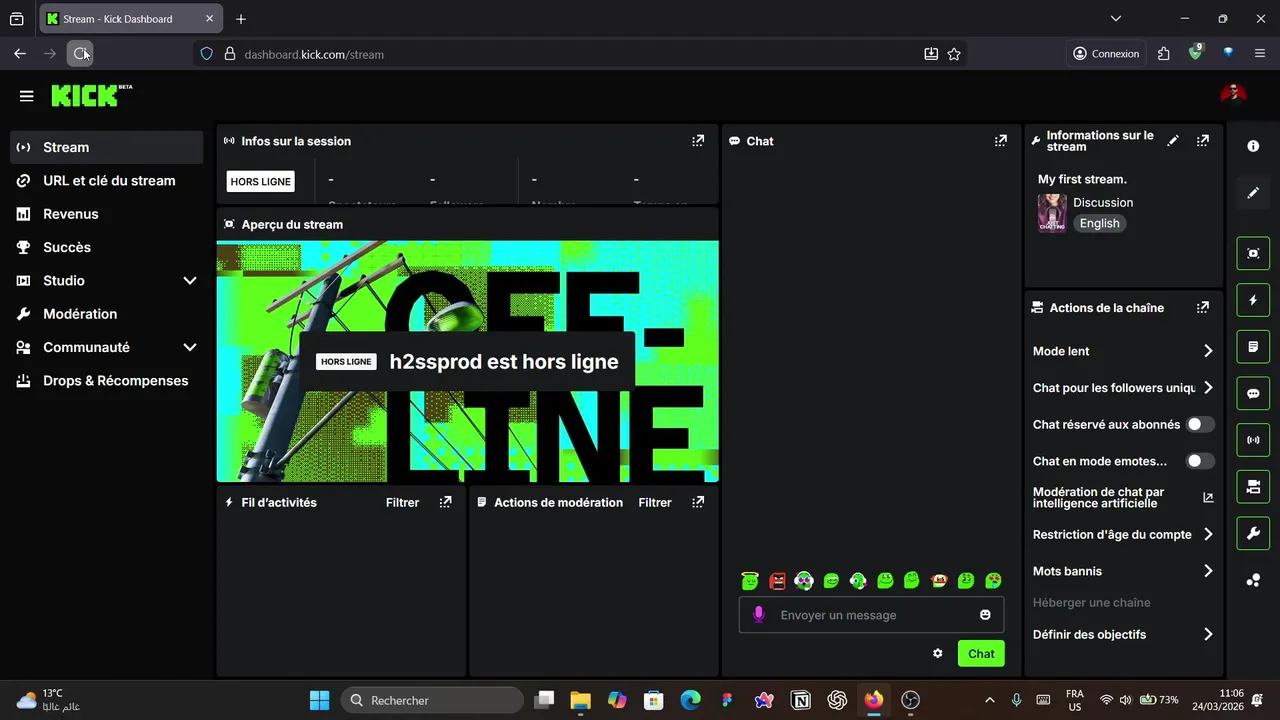Toggle moderation actions document icon in right rail
Image resolution: width=1280 pixels, height=720 pixels.
pyautogui.click(x=1253, y=347)
